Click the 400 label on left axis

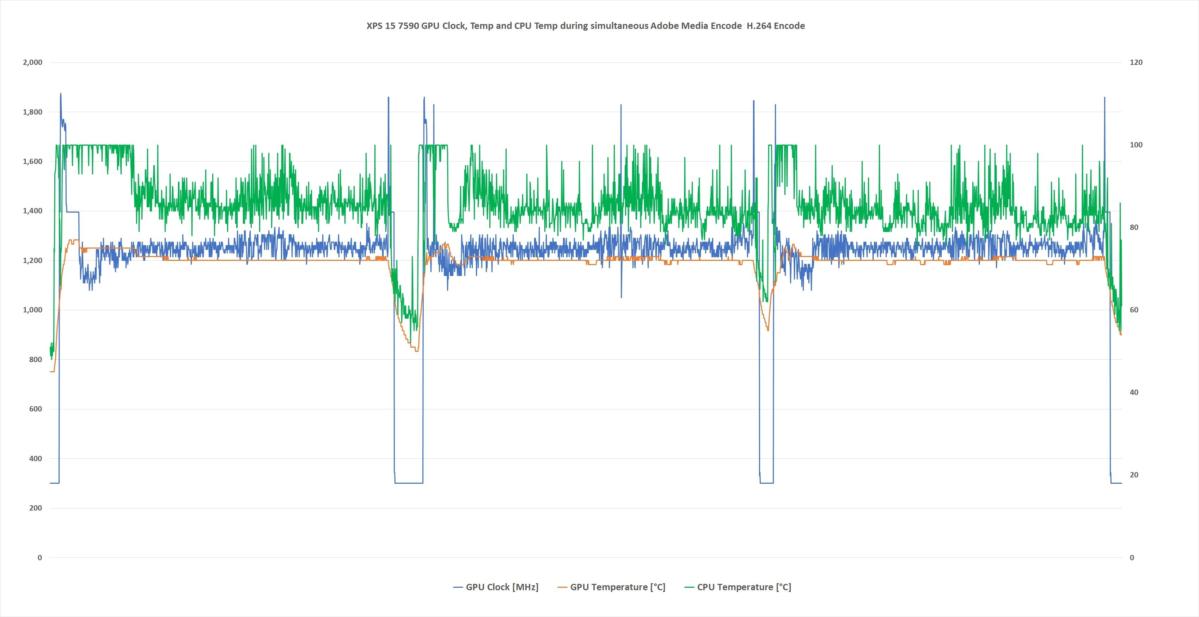(35, 459)
